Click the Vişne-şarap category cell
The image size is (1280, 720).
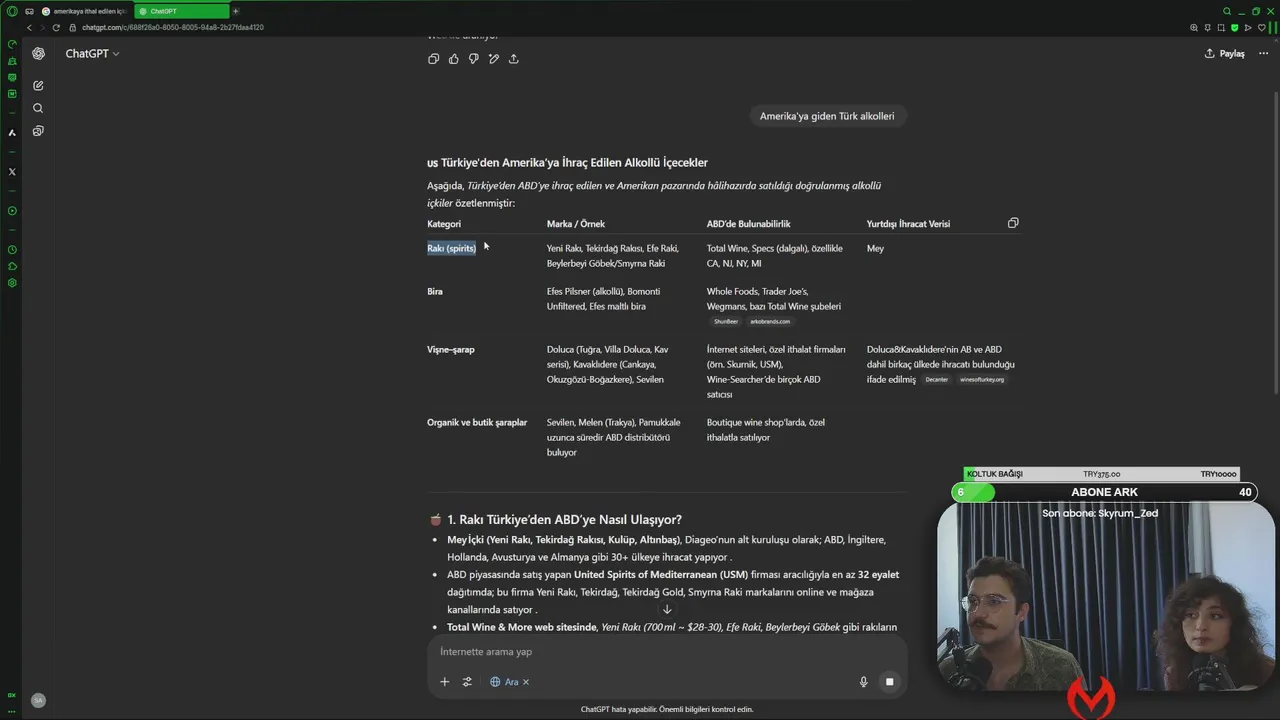451,349
